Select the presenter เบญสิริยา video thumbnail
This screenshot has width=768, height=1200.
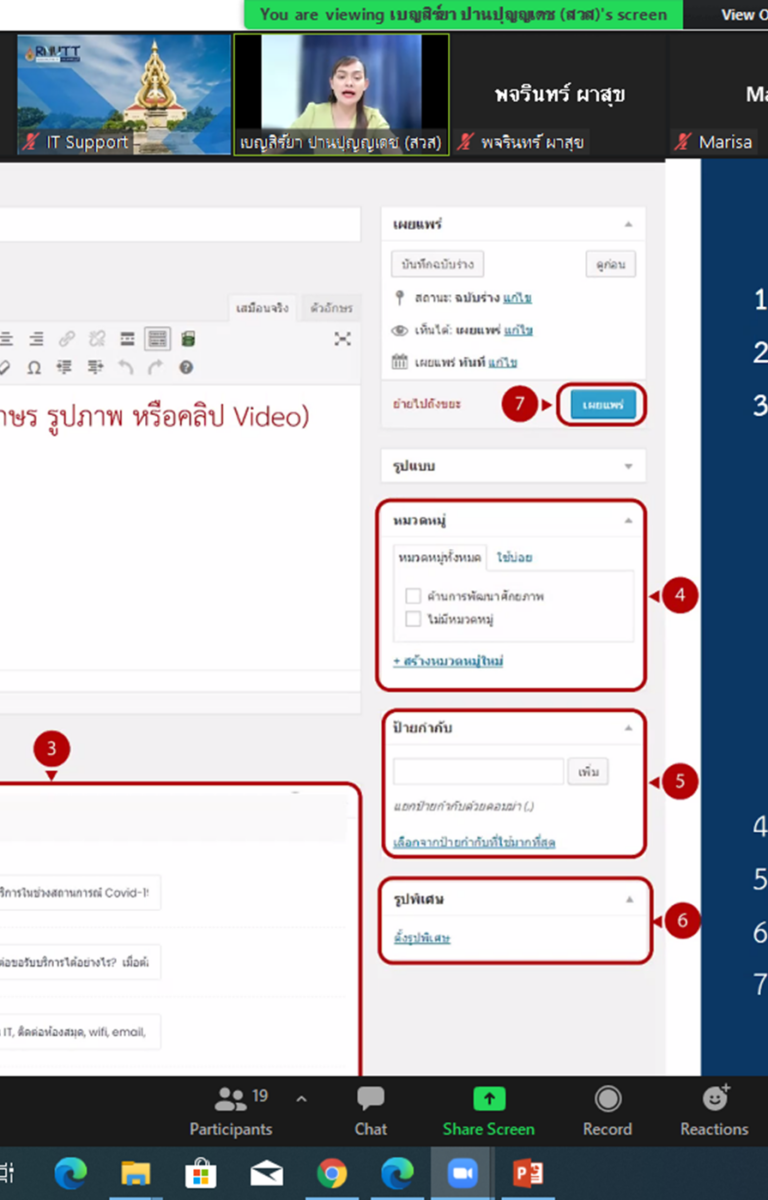pyautogui.click(x=341, y=95)
